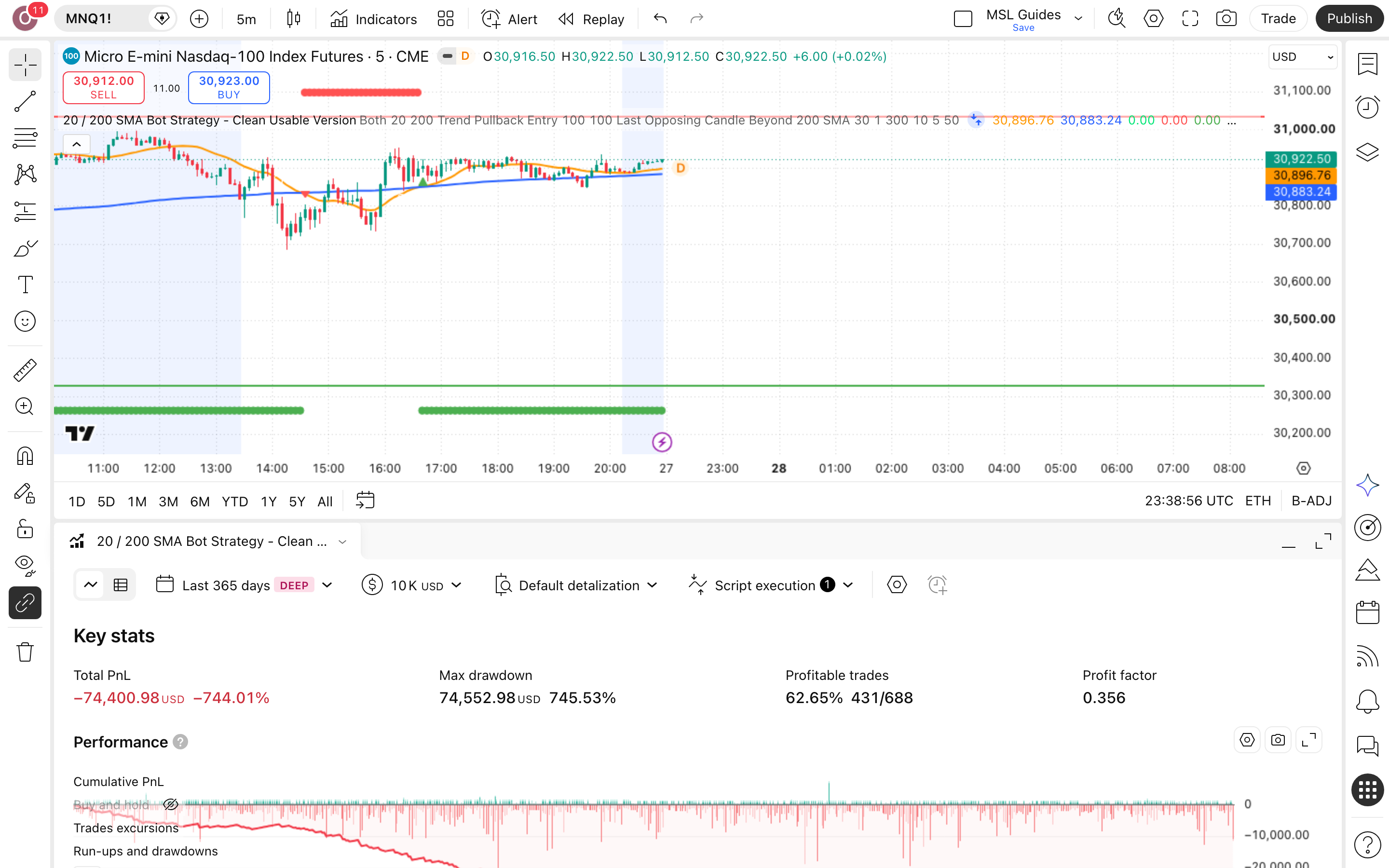Viewport: 1389px width, 868px height.
Task: Open quick search lightning icon
Action: coord(1117,19)
